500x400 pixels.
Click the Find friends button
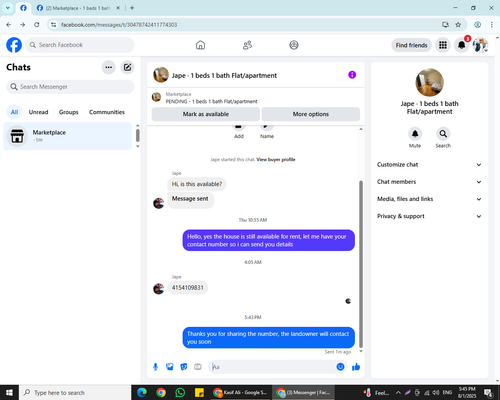(411, 45)
